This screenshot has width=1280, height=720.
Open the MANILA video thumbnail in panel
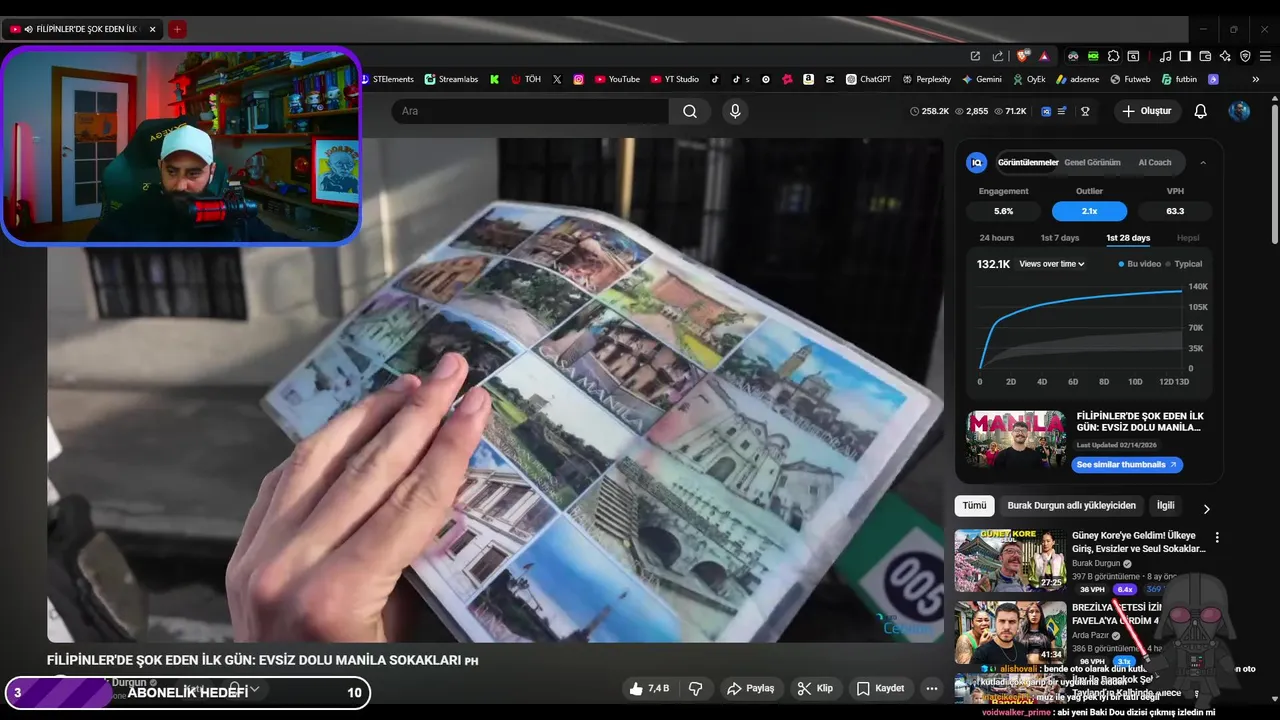click(x=1016, y=439)
